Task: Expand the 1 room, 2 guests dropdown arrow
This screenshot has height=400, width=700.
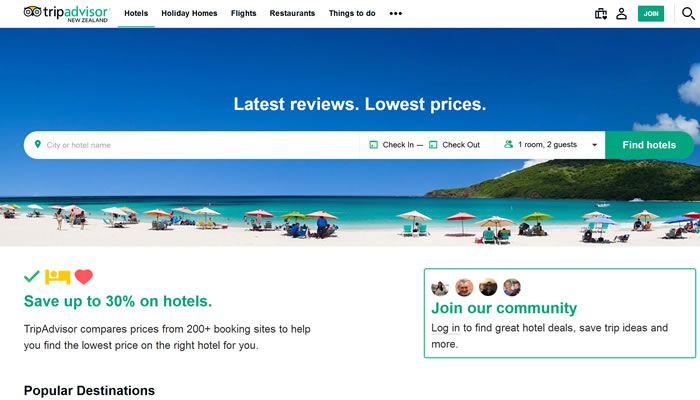Action: pos(594,145)
